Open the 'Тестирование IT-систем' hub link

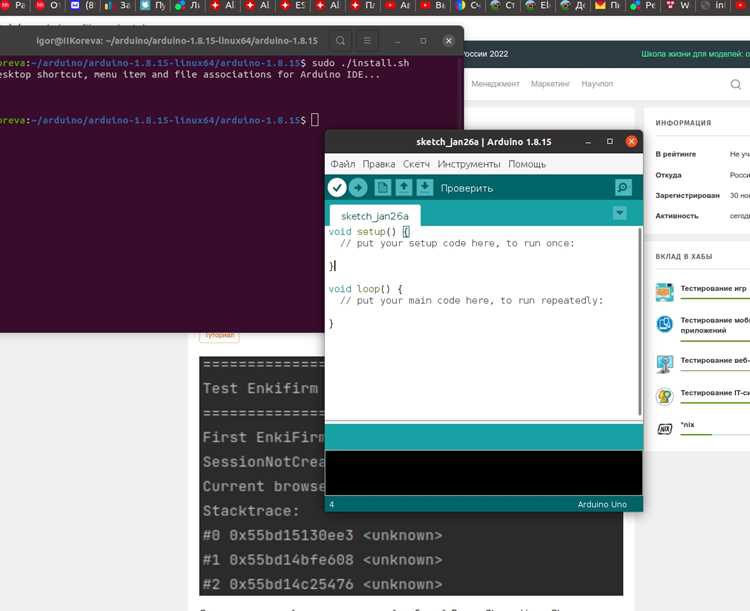click(715, 393)
